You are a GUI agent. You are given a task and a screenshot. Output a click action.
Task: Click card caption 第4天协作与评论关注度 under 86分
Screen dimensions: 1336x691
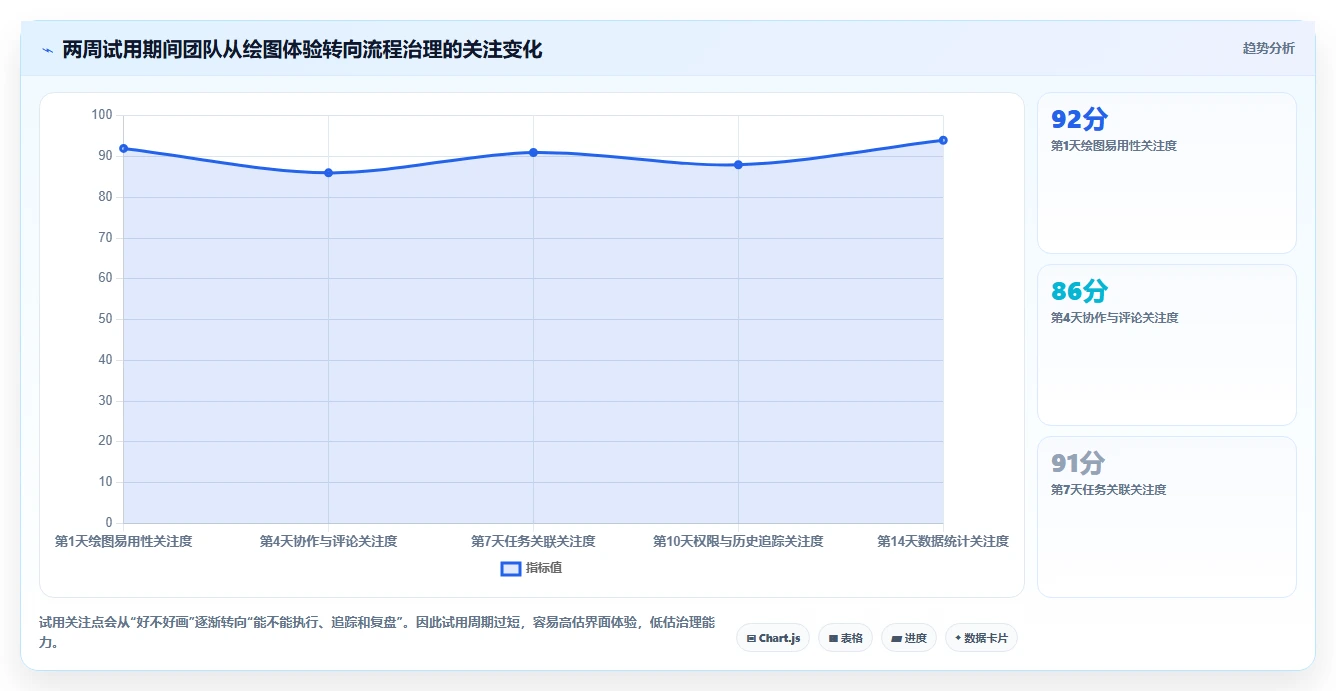click(x=1114, y=318)
